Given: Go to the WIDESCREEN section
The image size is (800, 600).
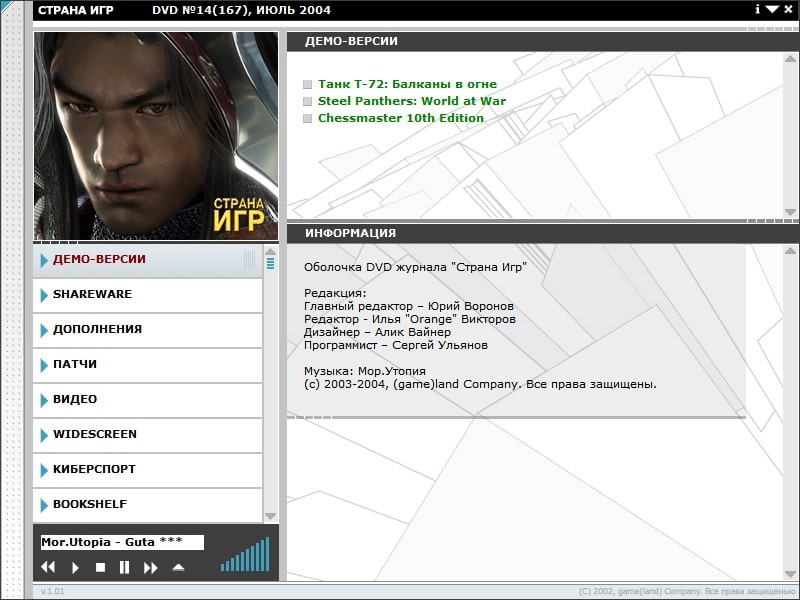Looking at the screenshot, I should point(147,435).
